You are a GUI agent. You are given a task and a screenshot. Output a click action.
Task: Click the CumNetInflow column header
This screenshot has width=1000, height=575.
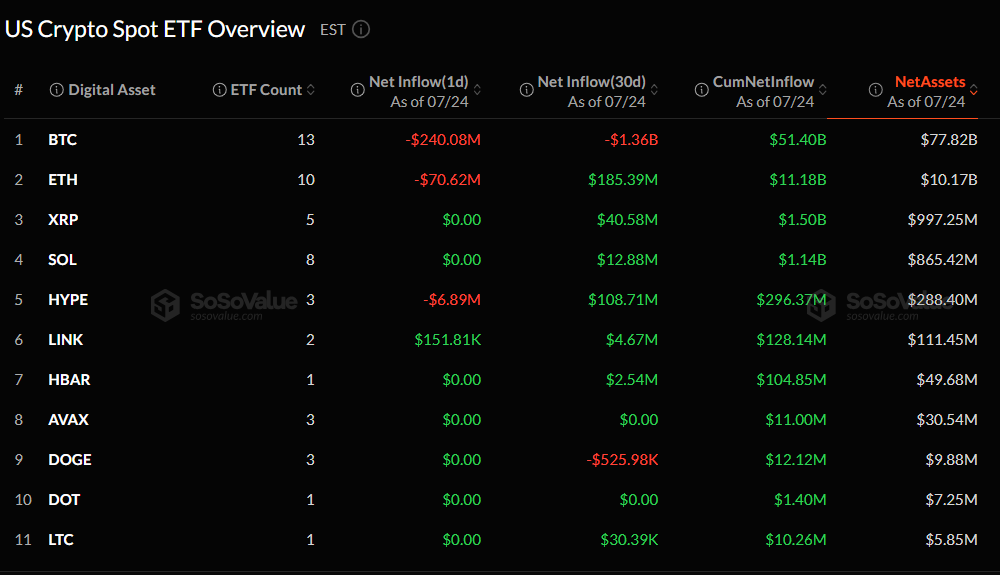pyautogui.click(x=763, y=82)
